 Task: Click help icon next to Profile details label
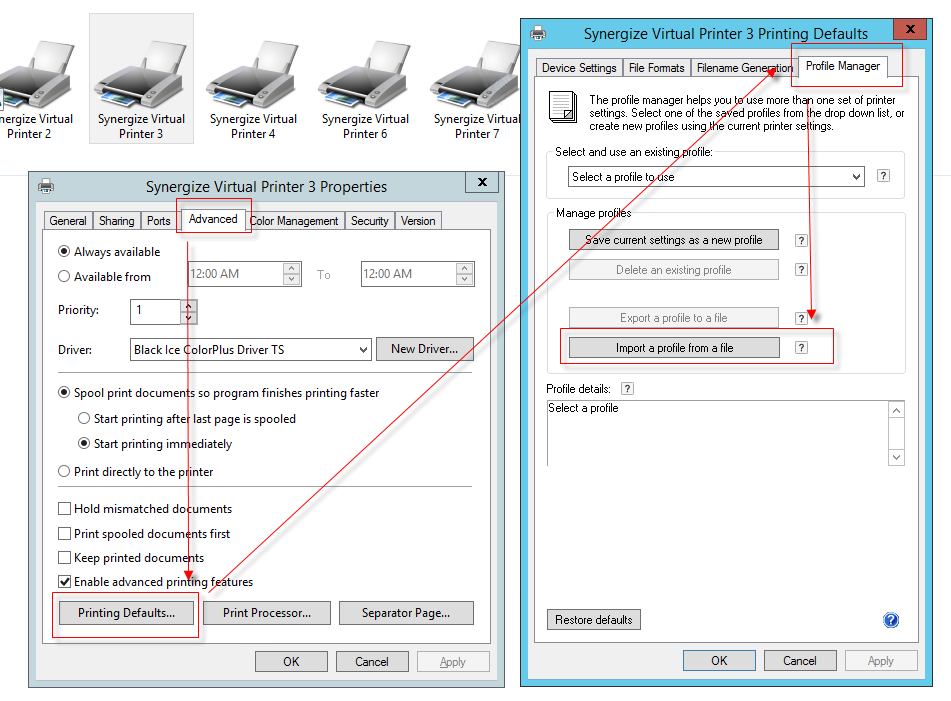tap(628, 389)
